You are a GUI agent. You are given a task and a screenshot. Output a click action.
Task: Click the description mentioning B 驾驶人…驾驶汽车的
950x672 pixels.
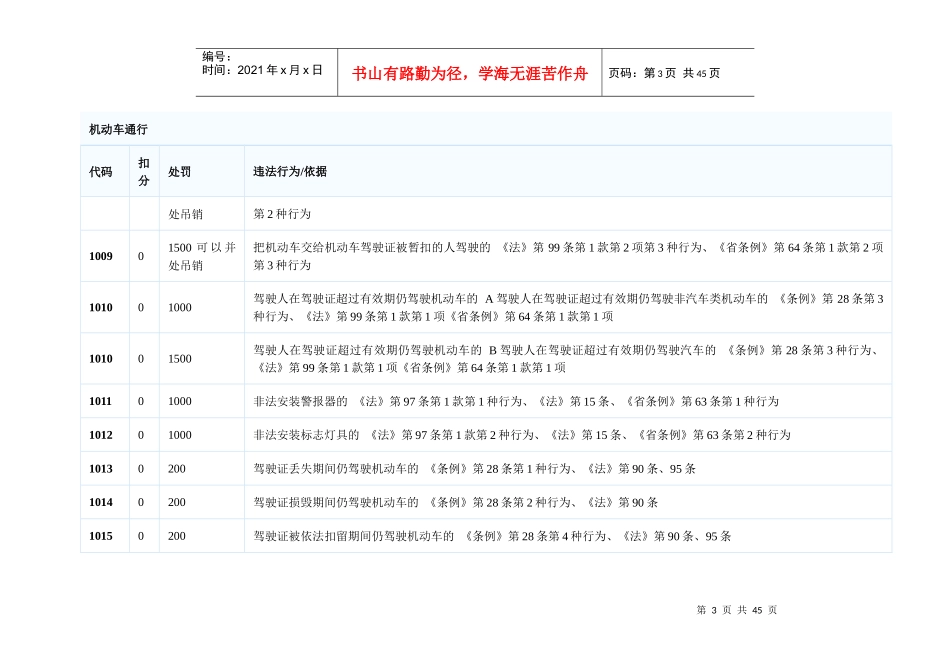click(568, 359)
